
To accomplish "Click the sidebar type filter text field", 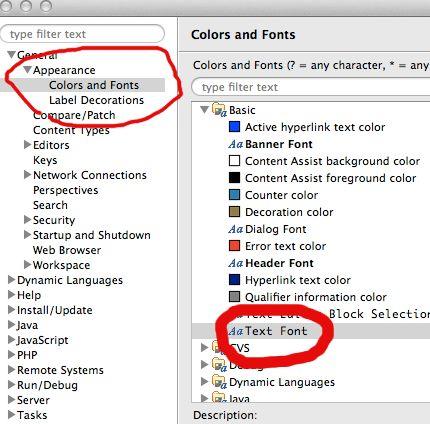I will 83,34.
